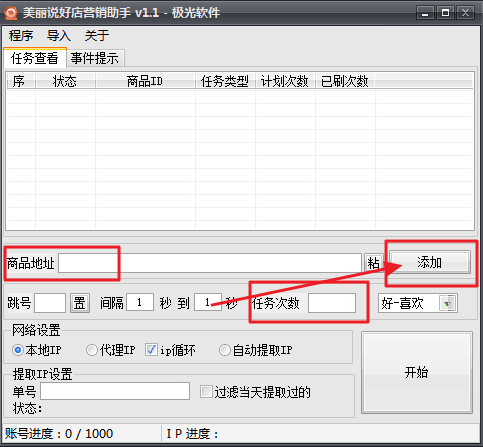This screenshot has height=447, width=483.
Task: Switch to the 任务查看 tab
Action: click(x=35, y=58)
